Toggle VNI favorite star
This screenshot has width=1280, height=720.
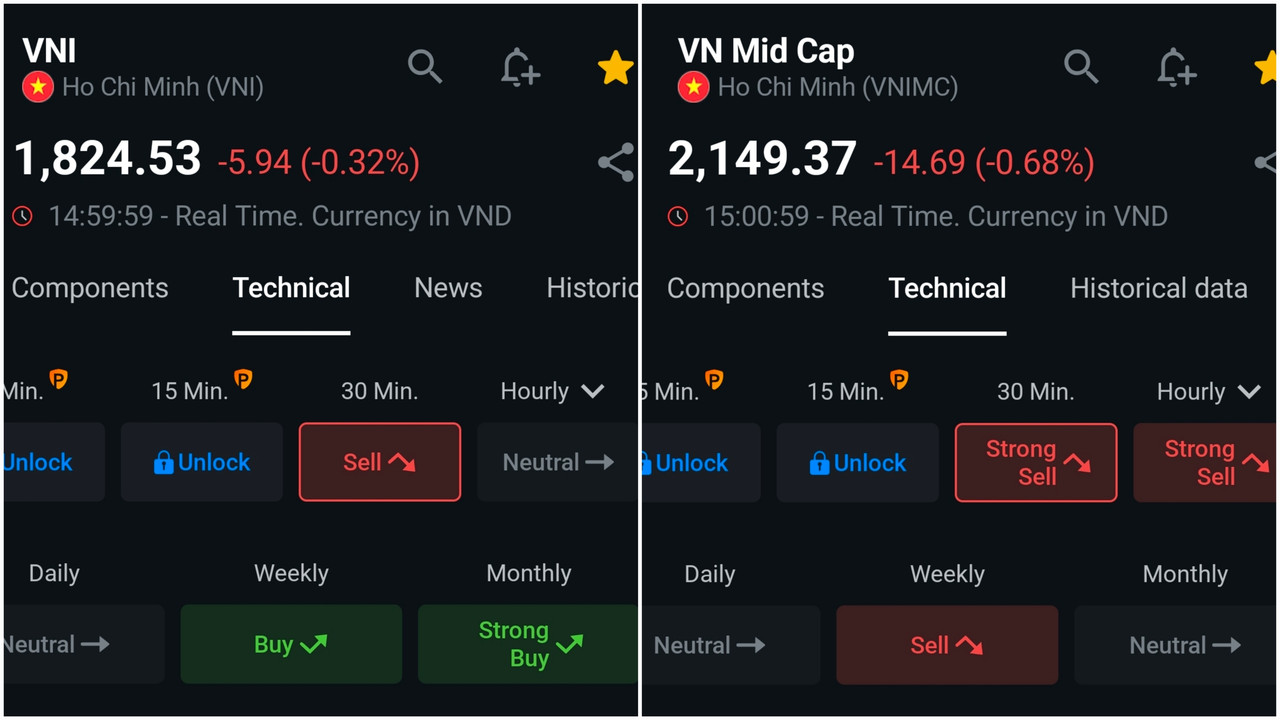[615, 68]
